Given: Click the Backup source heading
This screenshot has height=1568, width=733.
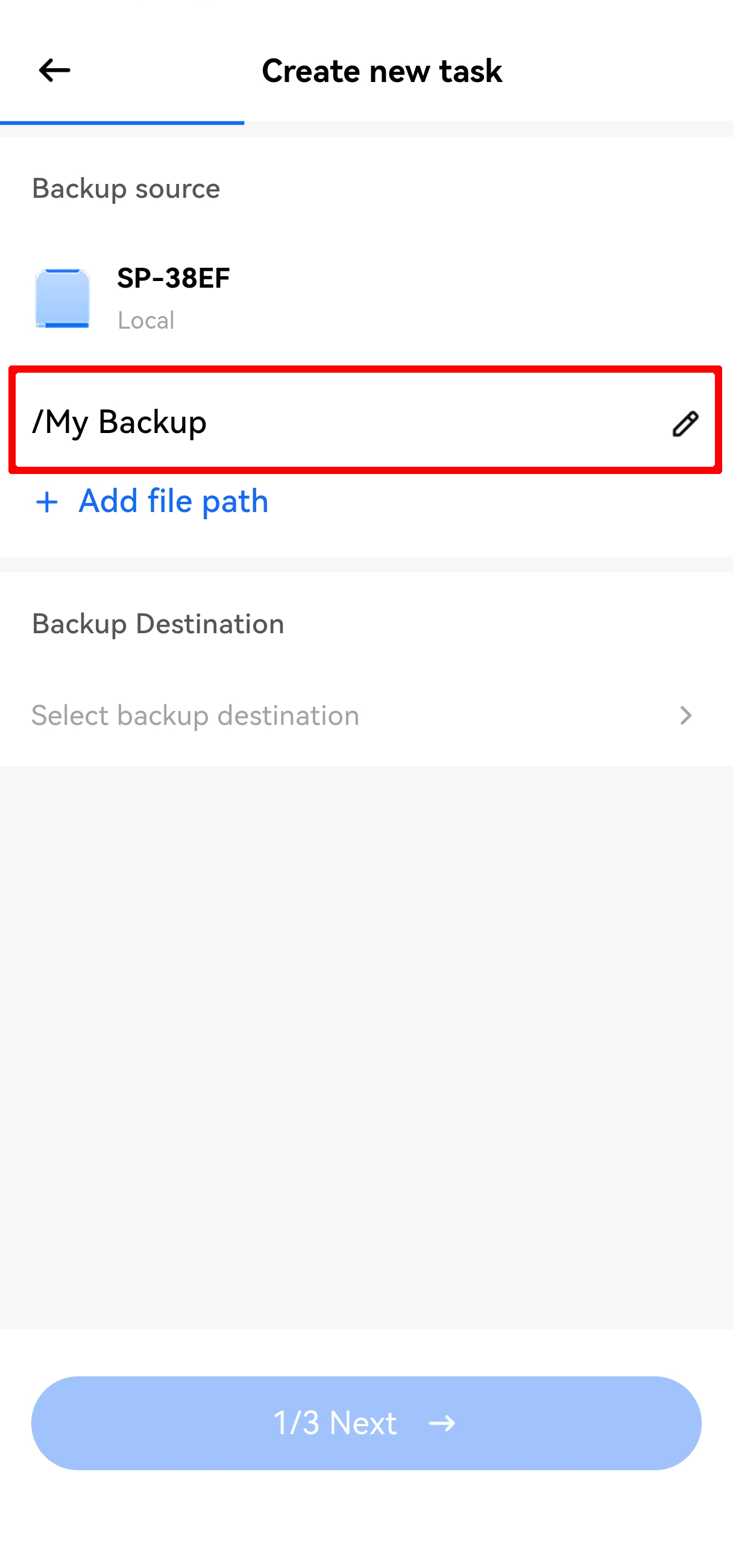Looking at the screenshot, I should tap(126, 189).
